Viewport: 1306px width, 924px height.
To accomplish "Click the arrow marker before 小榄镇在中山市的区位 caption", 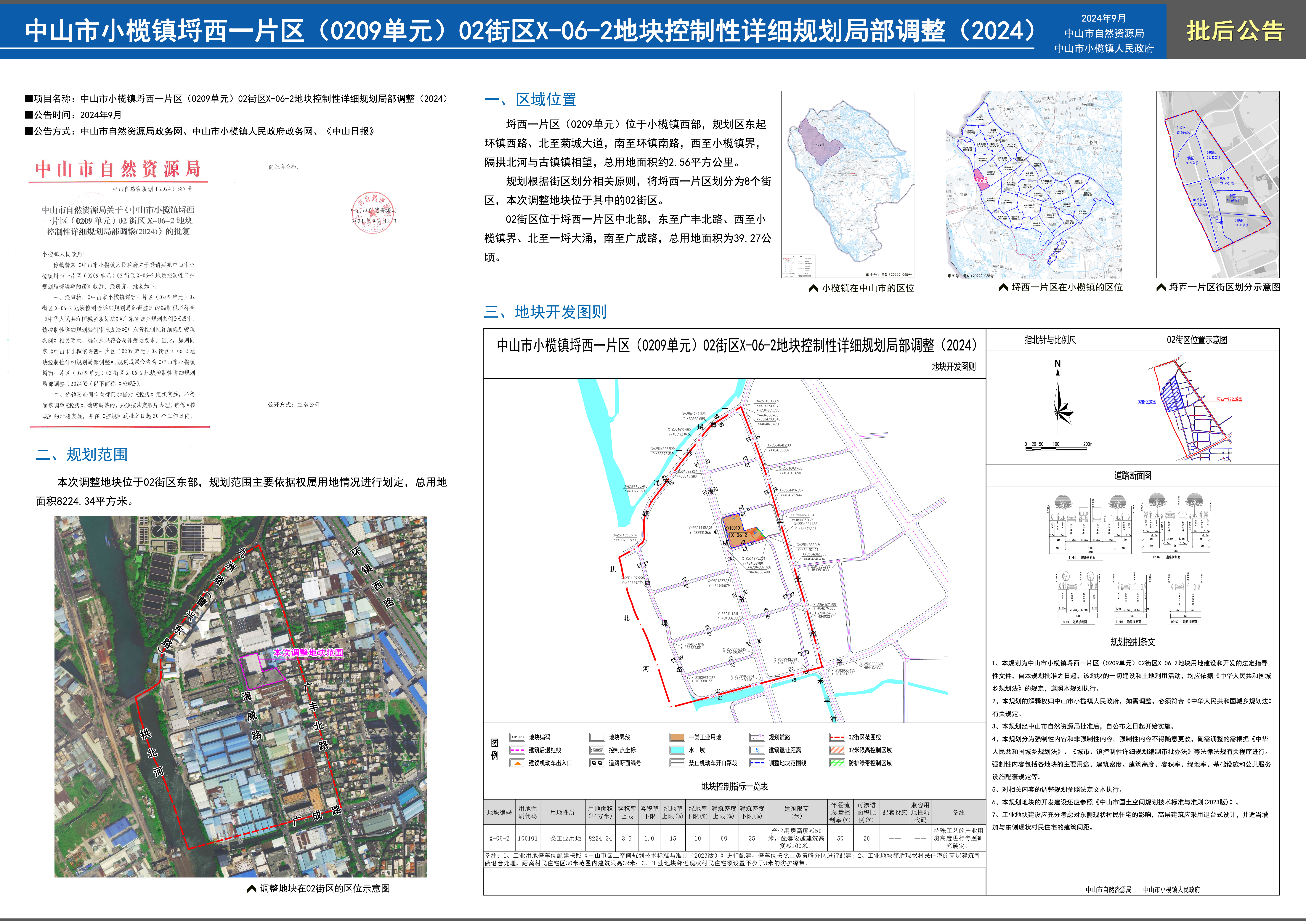I will pyautogui.click(x=813, y=289).
